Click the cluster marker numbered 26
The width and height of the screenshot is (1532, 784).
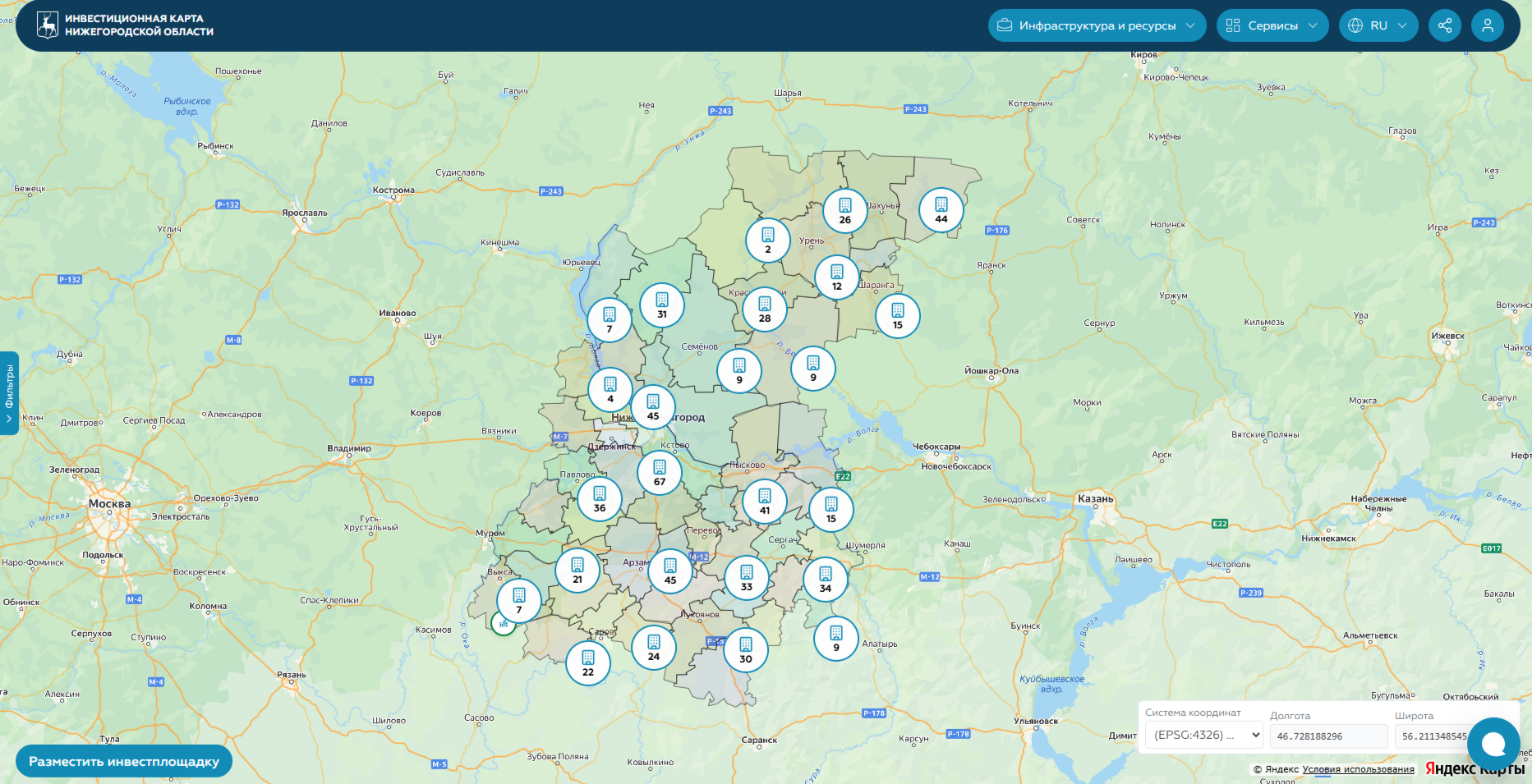(x=845, y=211)
